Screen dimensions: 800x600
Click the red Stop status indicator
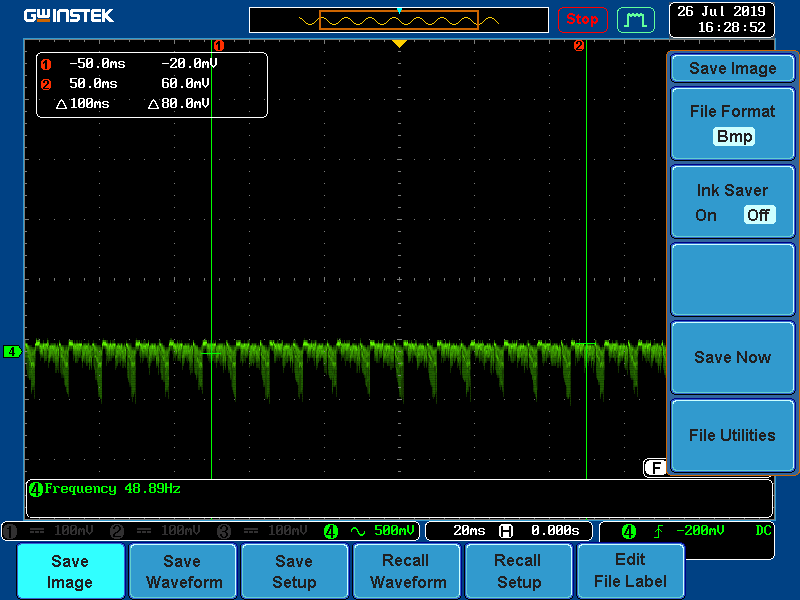(x=582, y=20)
